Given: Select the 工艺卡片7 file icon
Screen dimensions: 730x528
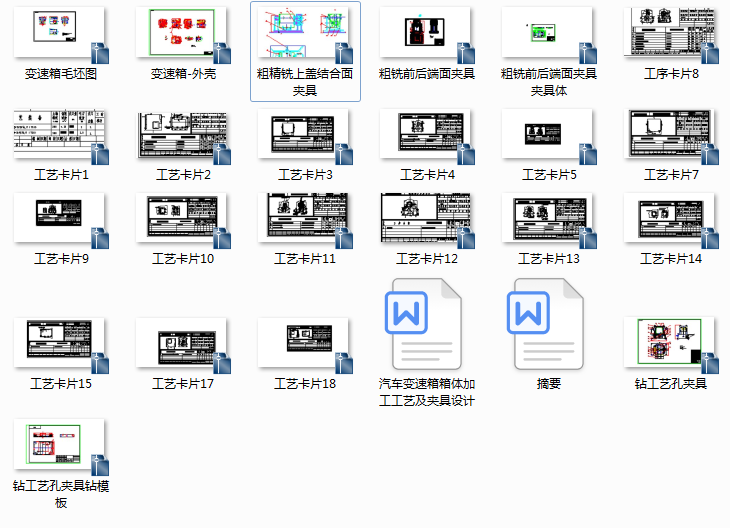Looking at the screenshot, I should pyautogui.click(x=670, y=135).
